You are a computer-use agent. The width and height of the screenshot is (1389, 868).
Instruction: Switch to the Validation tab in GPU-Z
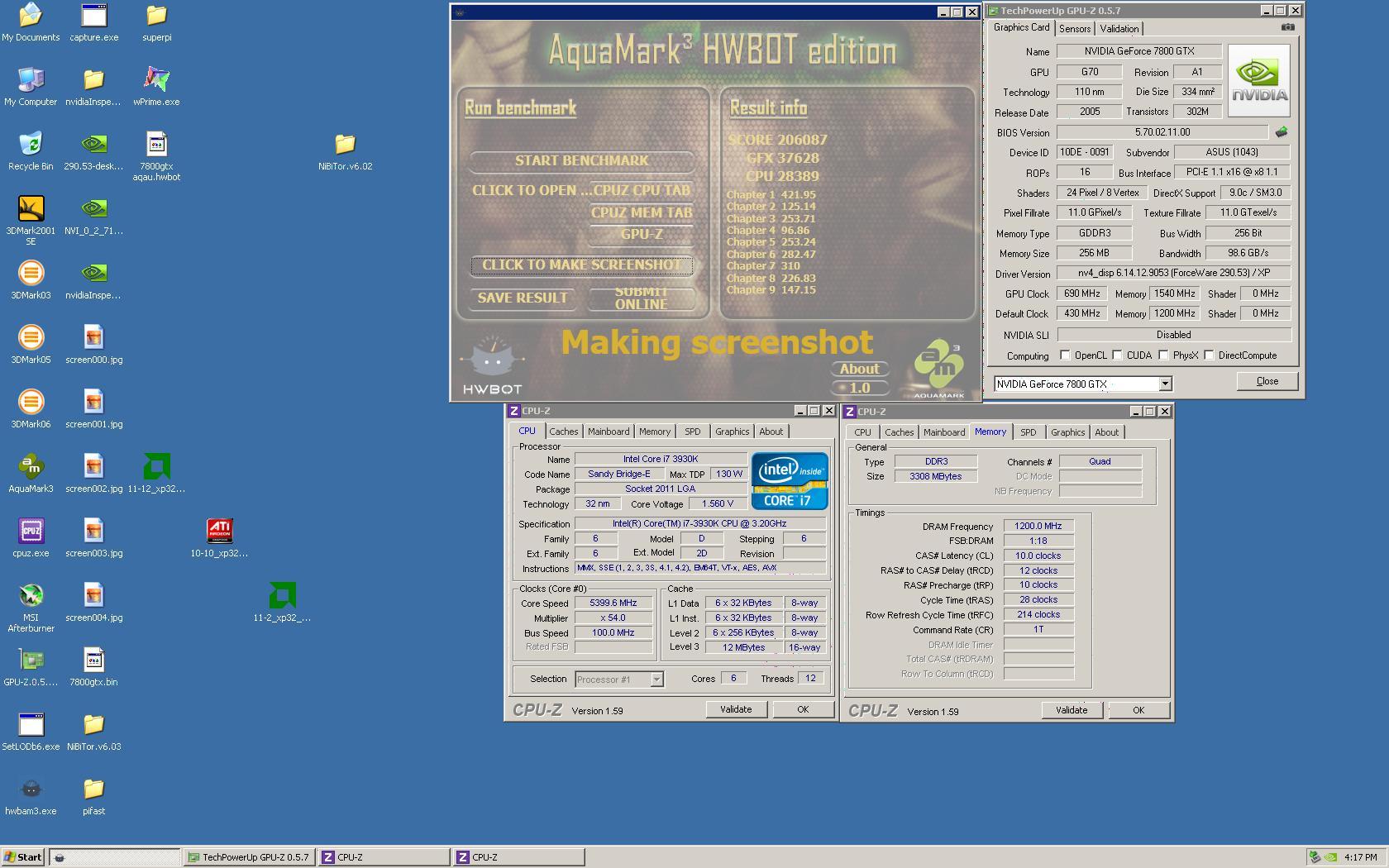tap(1119, 29)
